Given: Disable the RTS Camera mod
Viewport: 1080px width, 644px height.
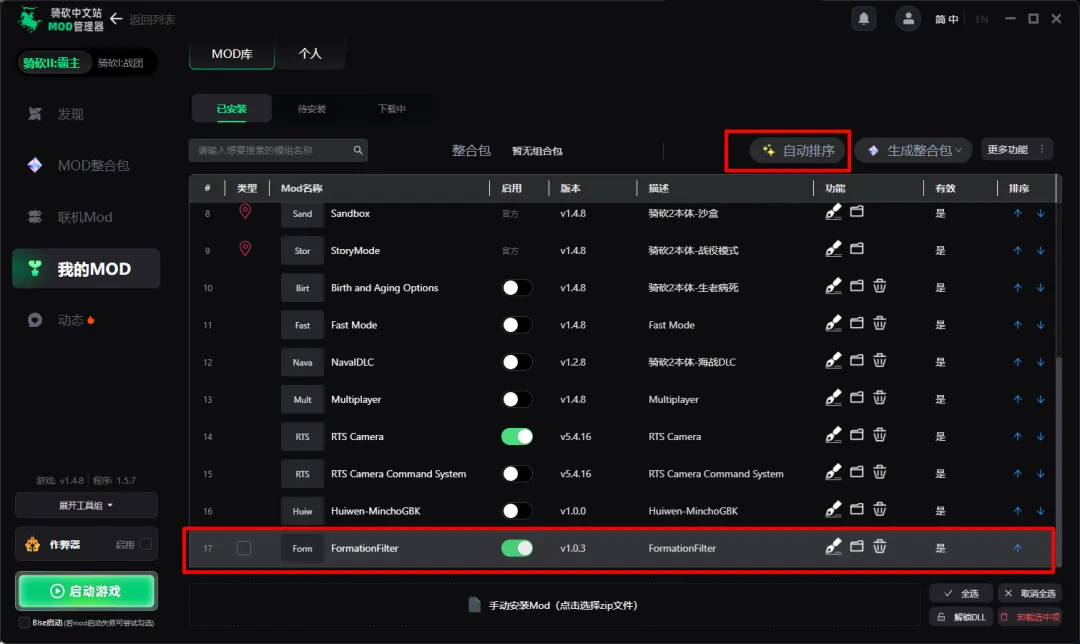Looking at the screenshot, I should click(x=517, y=437).
